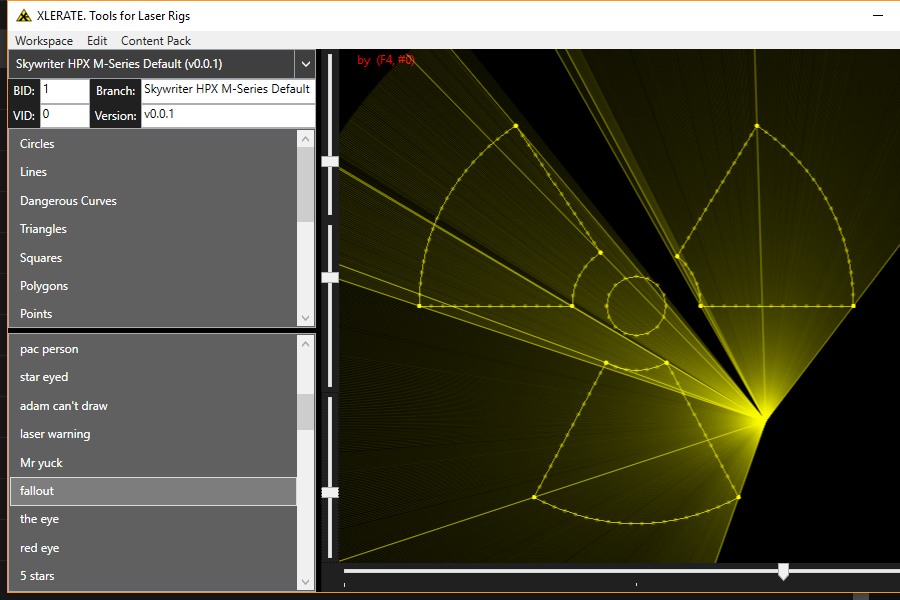Viewport: 900px width, 600px height.
Task: Click the Branch text field
Action: click(x=227, y=90)
